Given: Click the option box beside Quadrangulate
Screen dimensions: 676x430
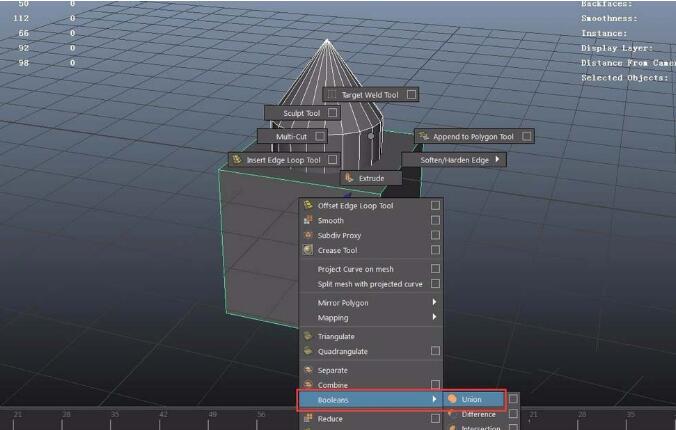Looking at the screenshot, I should click(x=435, y=351).
